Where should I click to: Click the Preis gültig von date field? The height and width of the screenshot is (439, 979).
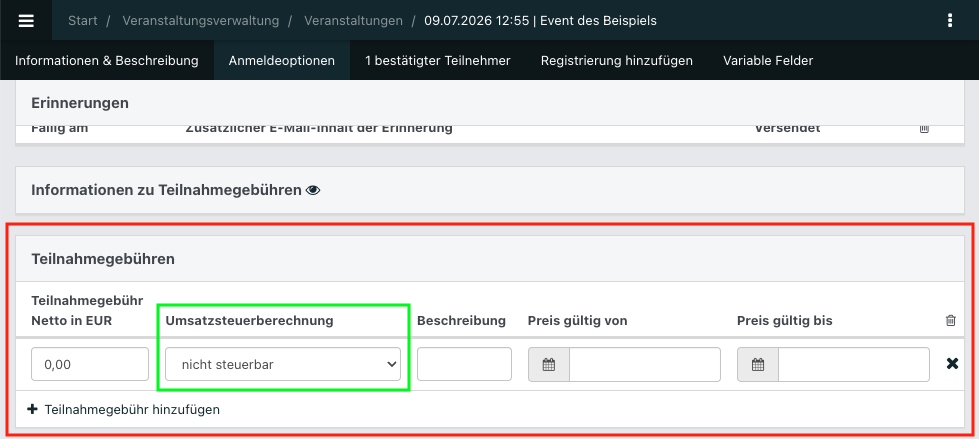pyautogui.click(x=645, y=365)
